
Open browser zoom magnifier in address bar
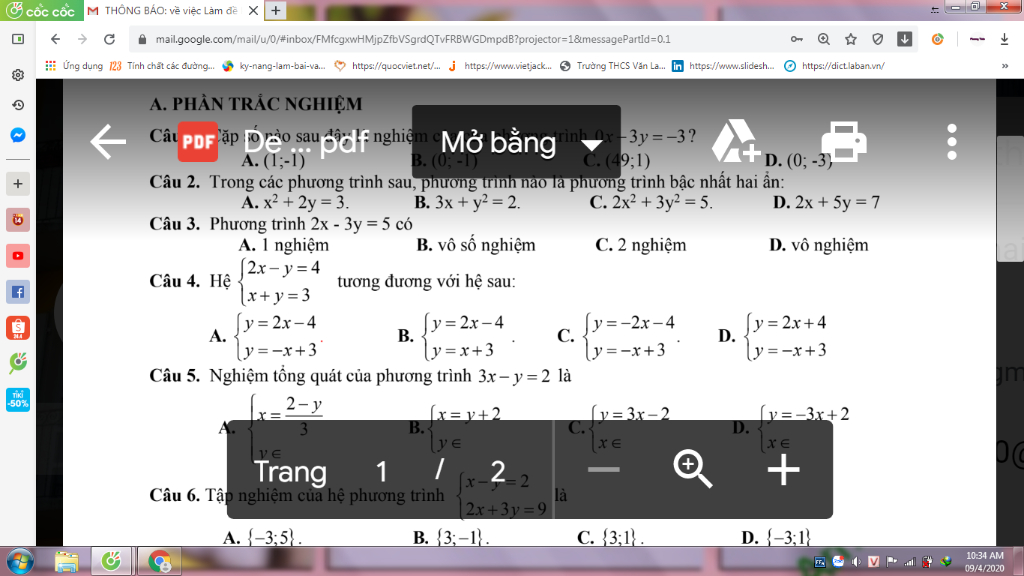(x=824, y=39)
